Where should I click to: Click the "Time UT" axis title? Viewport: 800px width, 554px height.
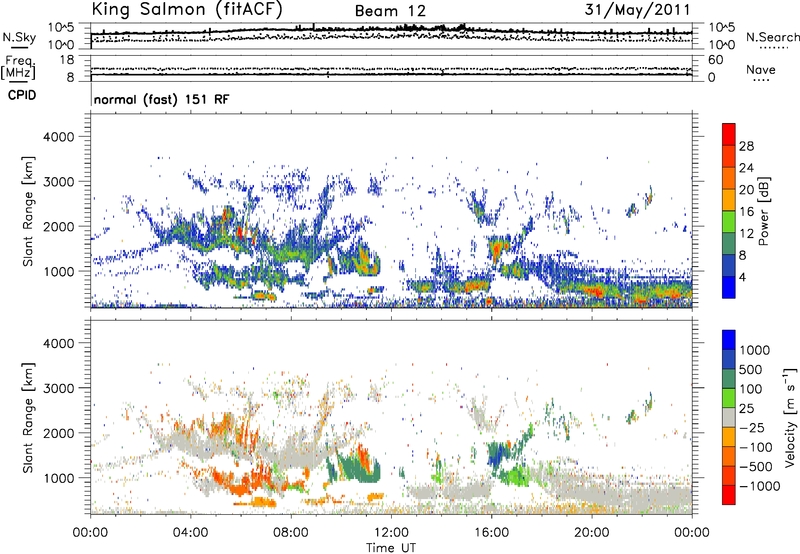(x=391, y=548)
